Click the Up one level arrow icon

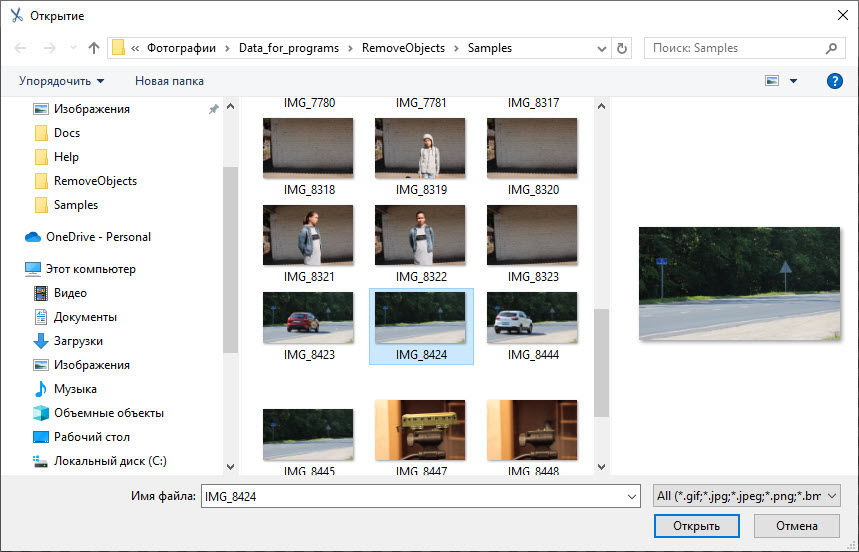point(94,48)
